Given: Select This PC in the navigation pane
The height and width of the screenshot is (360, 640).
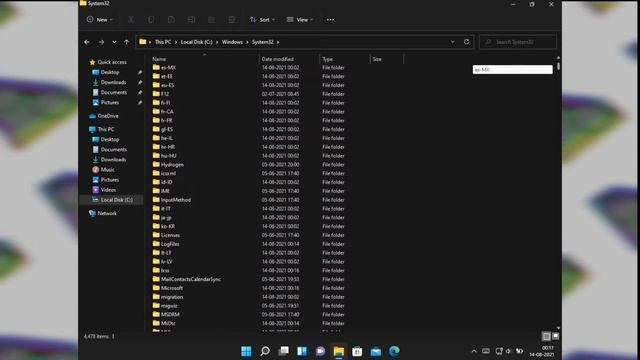Looking at the screenshot, I should tap(105, 129).
